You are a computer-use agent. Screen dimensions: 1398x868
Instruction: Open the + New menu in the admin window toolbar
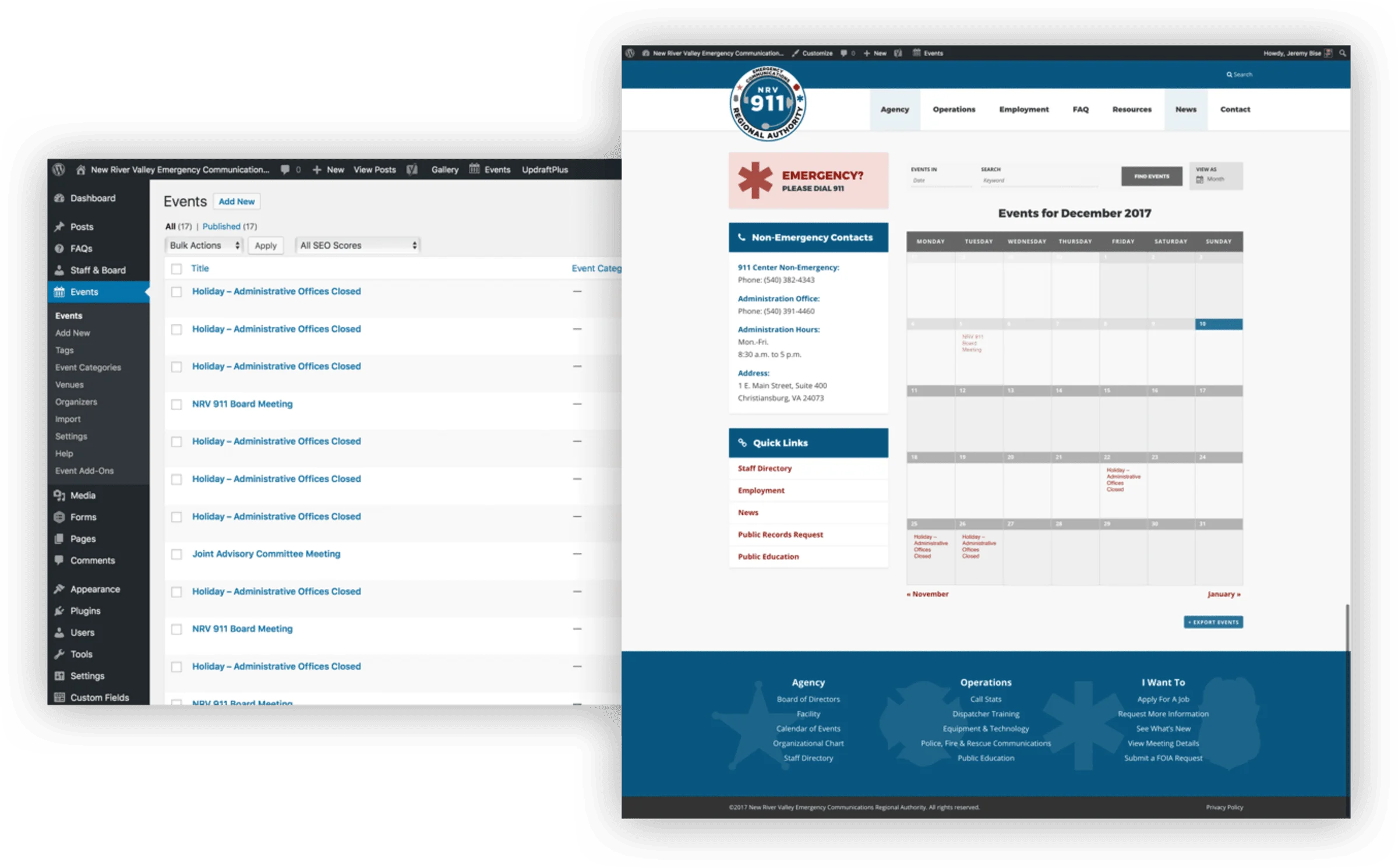[329, 170]
